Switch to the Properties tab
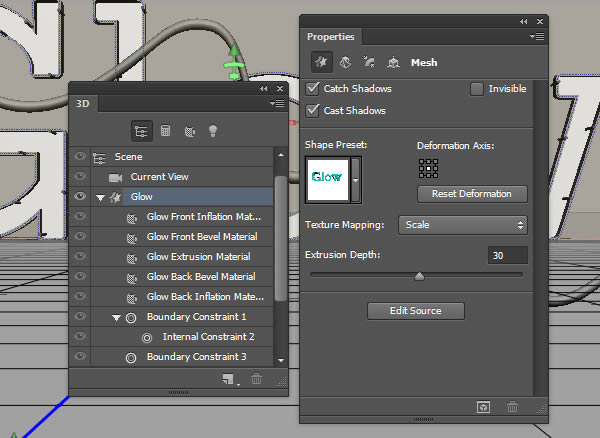 [331, 36]
